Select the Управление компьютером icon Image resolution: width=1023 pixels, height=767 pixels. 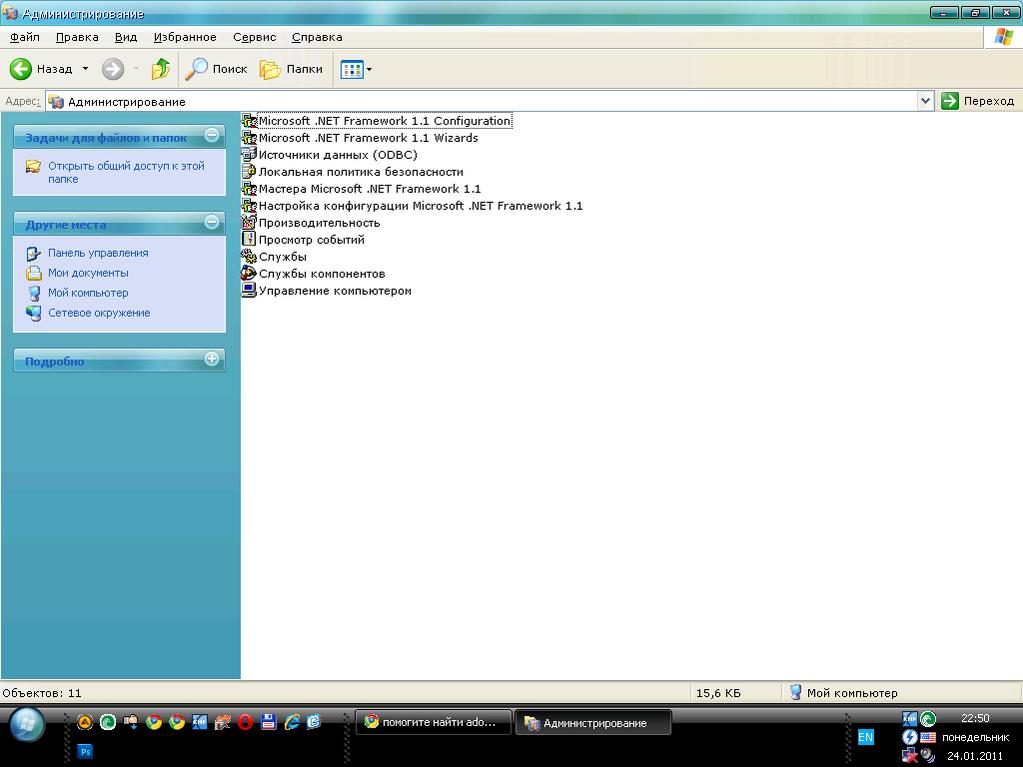click(x=249, y=290)
